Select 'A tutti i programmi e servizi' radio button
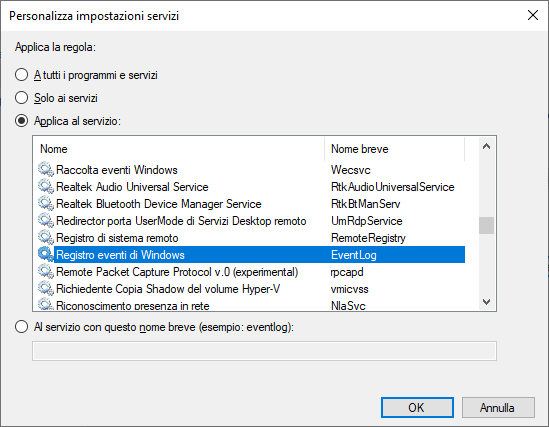The image size is (549, 427). tap(21, 75)
